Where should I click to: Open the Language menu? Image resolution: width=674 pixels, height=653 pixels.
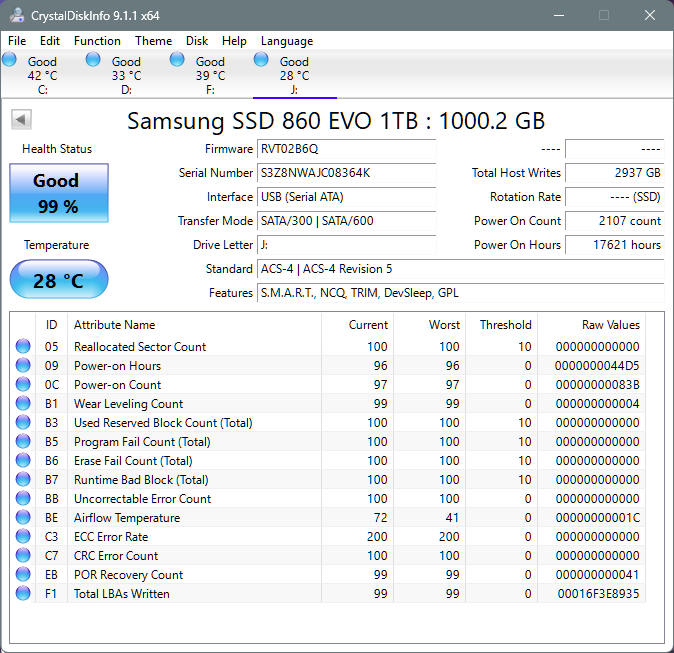click(287, 41)
